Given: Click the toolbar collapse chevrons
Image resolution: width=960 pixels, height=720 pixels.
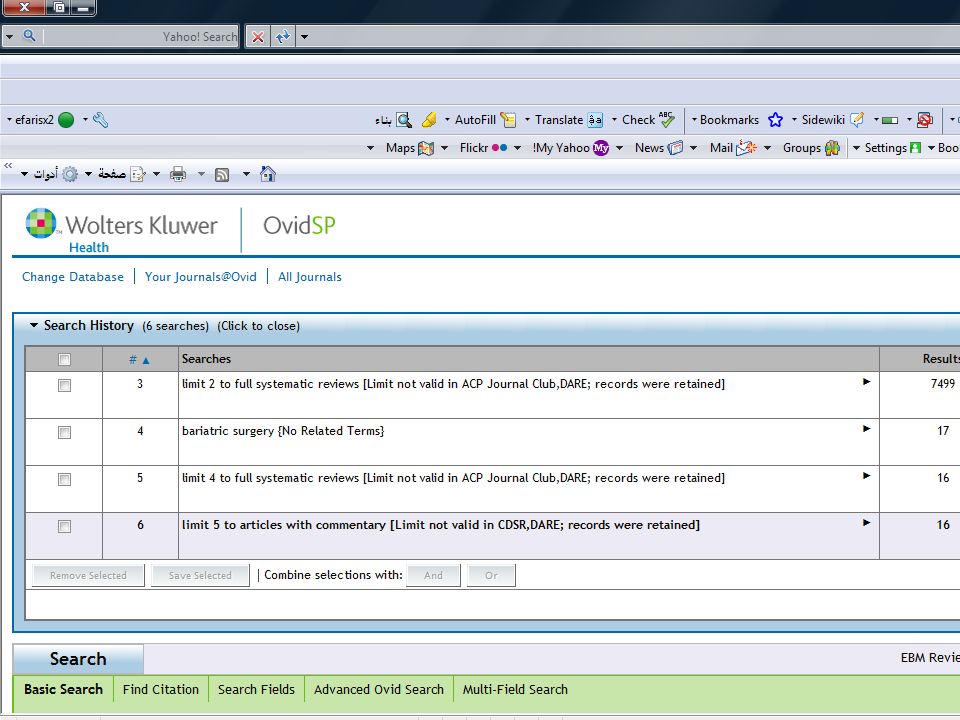Looking at the screenshot, I should coord(8,165).
